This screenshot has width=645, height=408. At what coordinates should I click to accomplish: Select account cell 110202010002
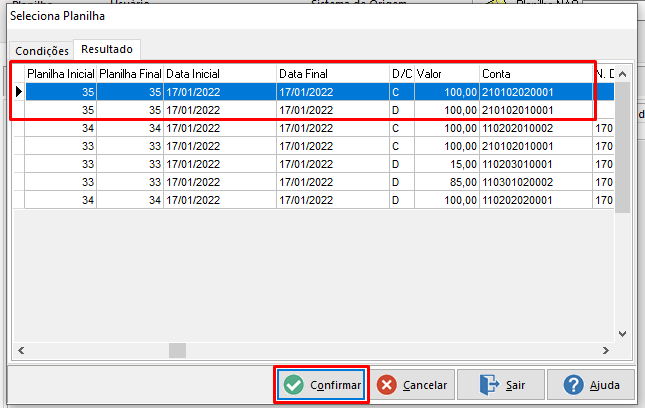pyautogui.click(x=536, y=128)
